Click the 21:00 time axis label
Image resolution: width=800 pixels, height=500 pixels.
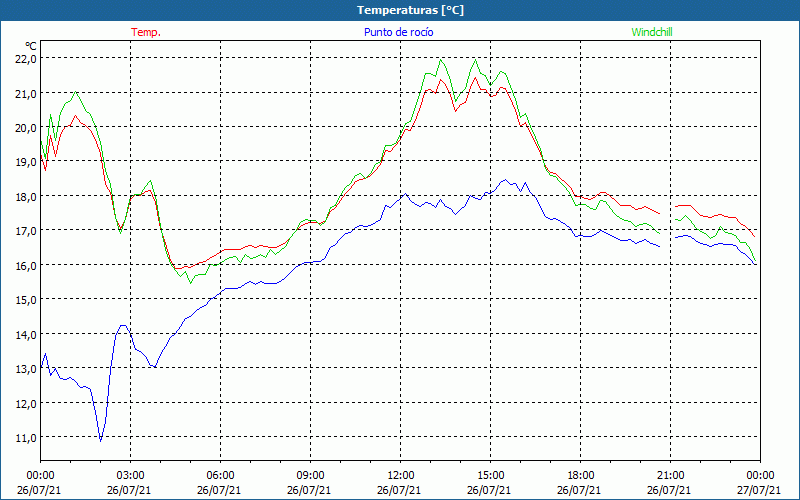(x=670, y=476)
